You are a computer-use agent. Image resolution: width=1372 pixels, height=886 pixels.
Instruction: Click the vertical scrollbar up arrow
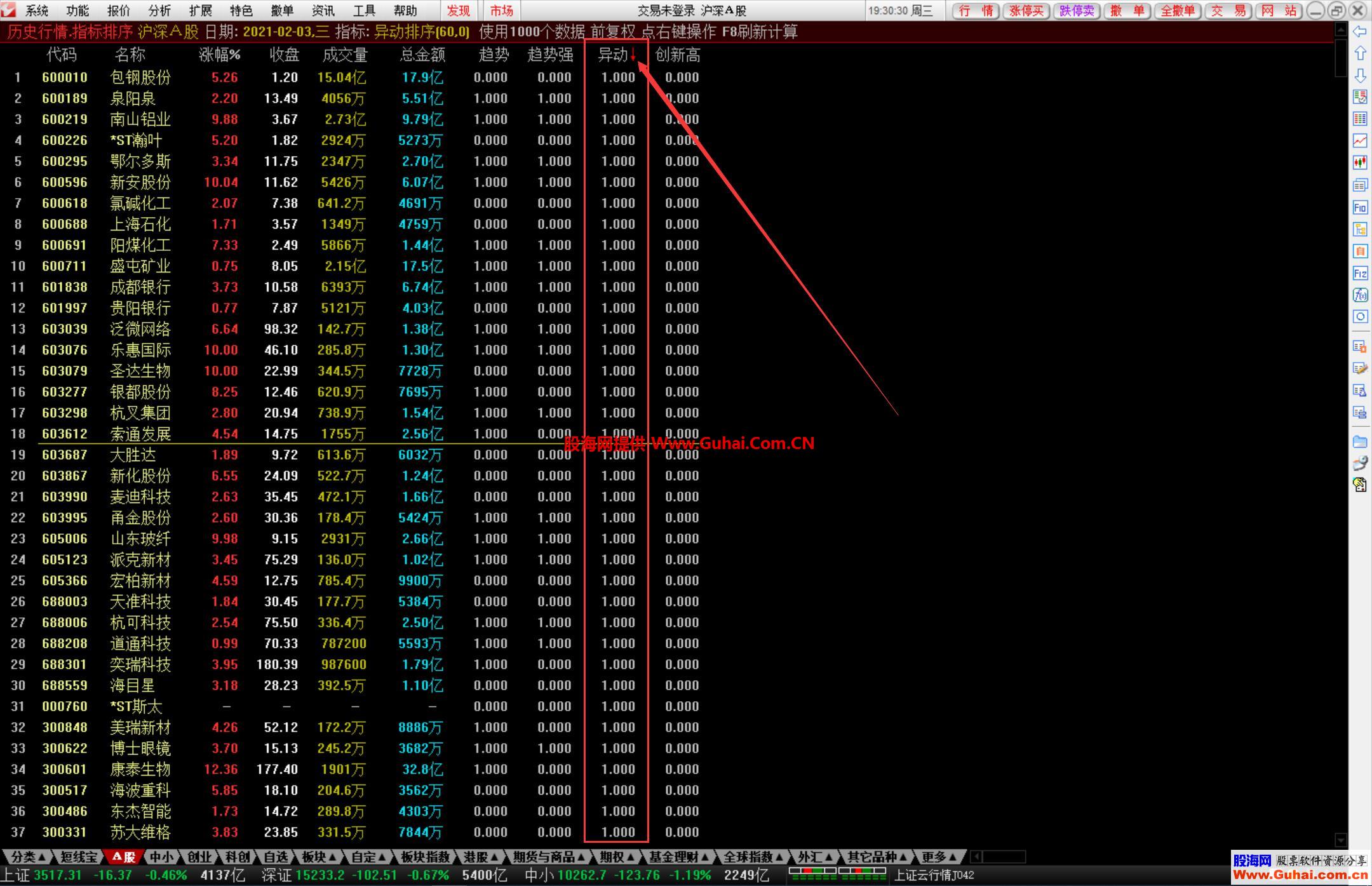click(1341, 30)
